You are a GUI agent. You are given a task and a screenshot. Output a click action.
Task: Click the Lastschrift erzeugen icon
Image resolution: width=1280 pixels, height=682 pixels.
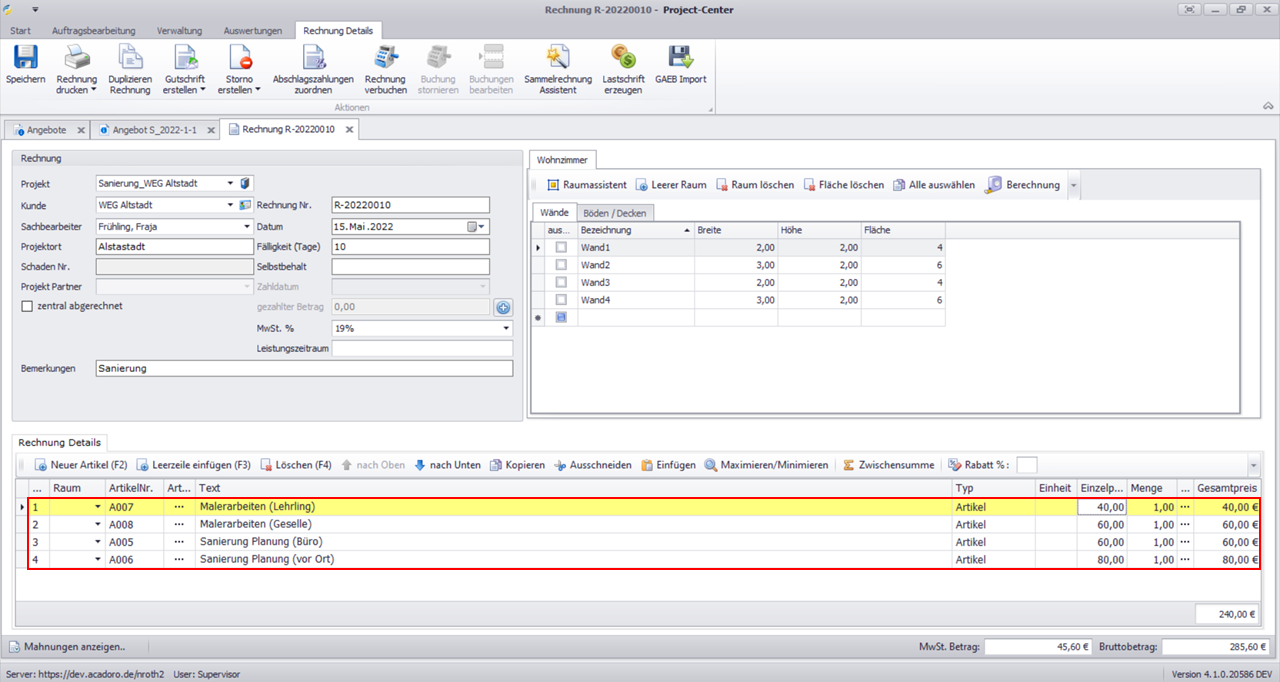(x=624, y=58)
